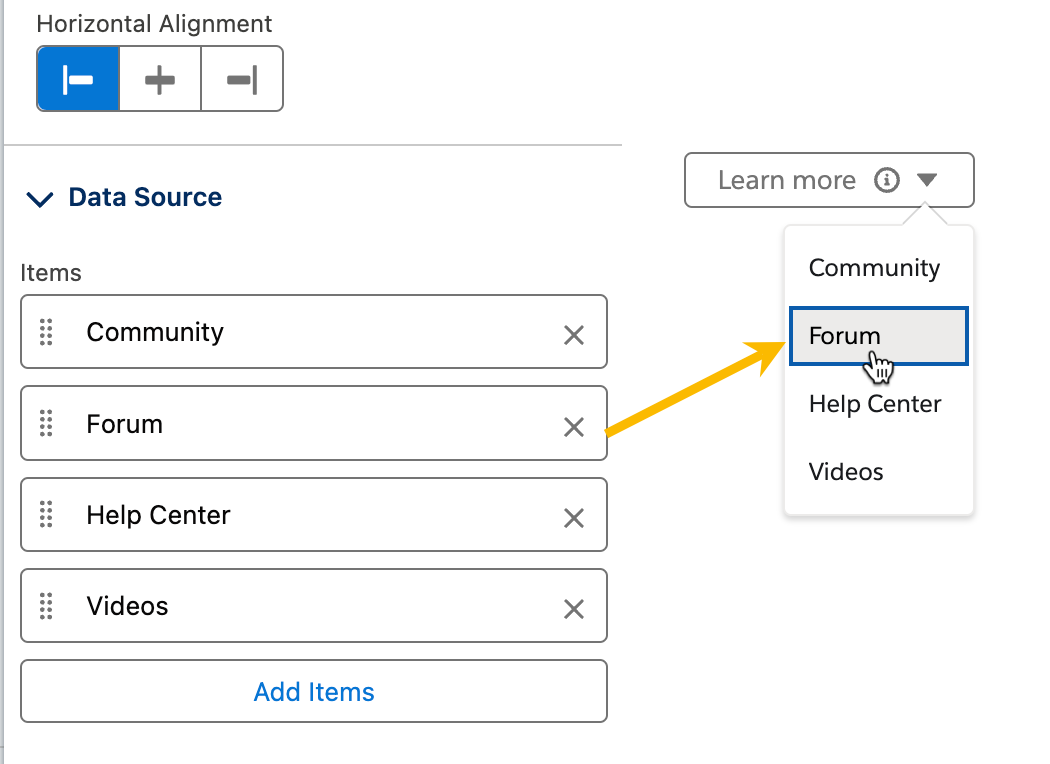Select Help Center from dropdown menu
The image size is (1050, 764).
click(875, 404)
